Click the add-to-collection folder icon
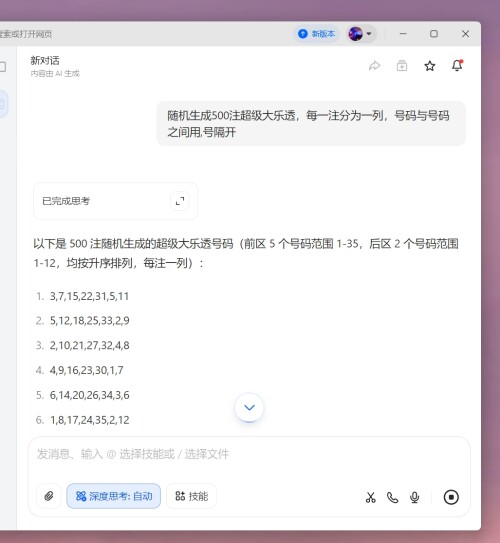 pos(402,65)
